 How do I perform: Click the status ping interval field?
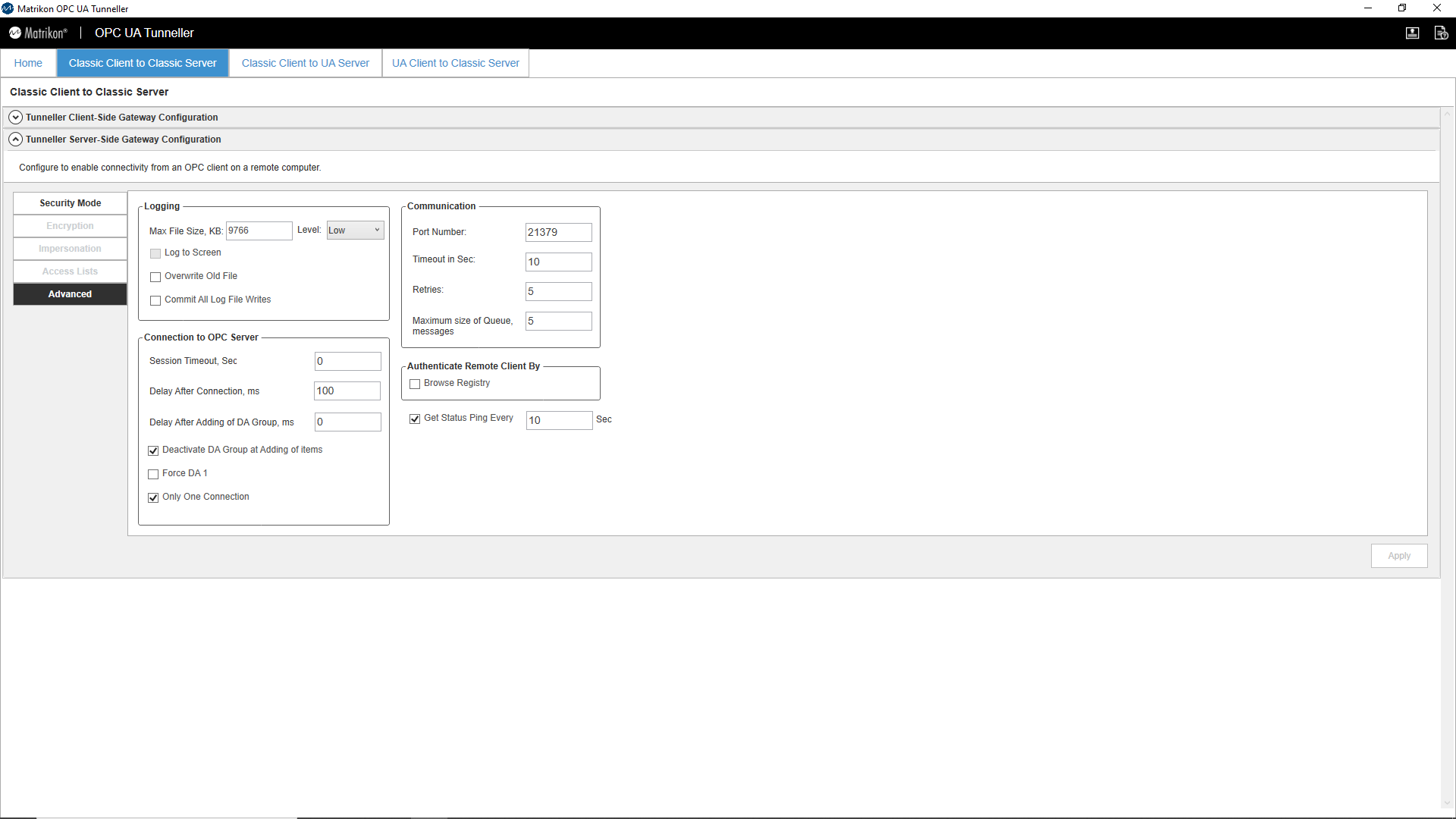559,420
